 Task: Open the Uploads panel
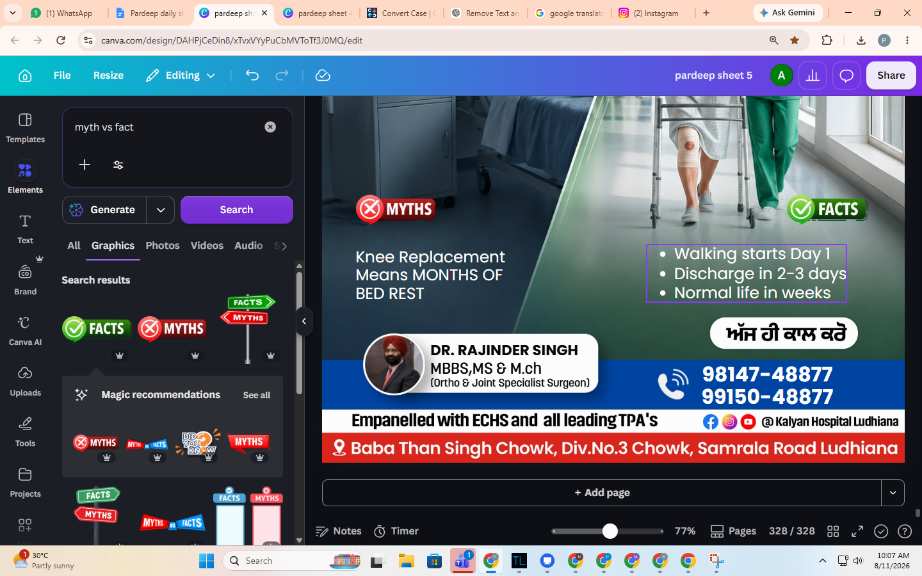pos(25,380)
